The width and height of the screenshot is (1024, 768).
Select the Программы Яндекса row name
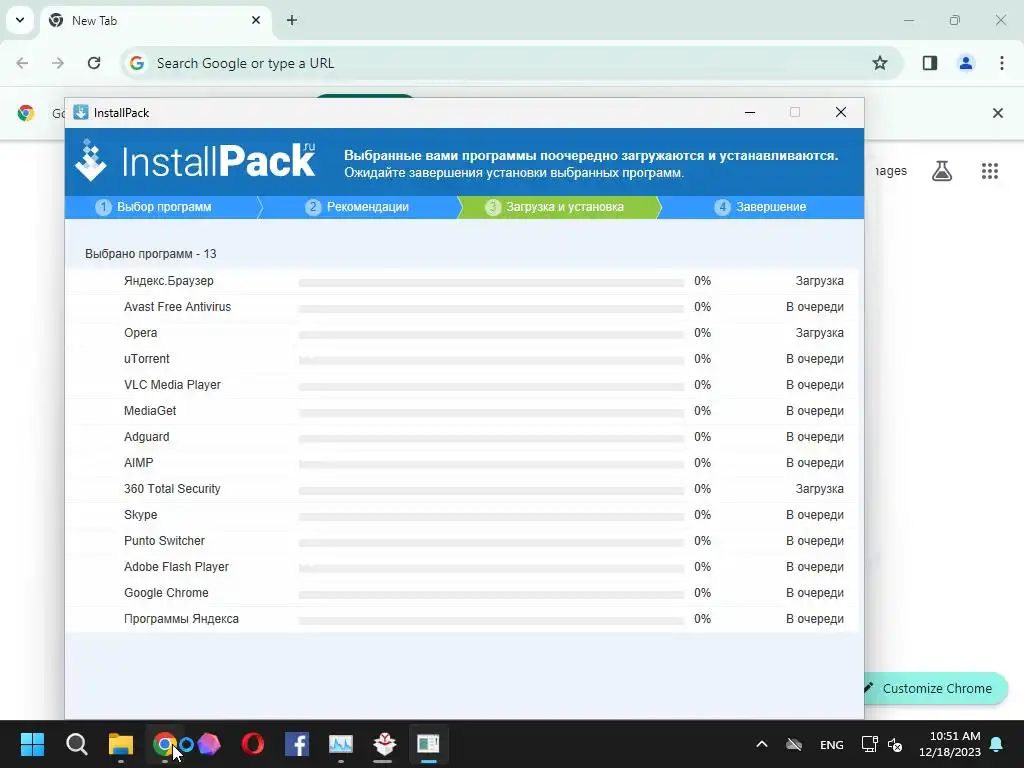pyautogui.click(x=182, y=619)
